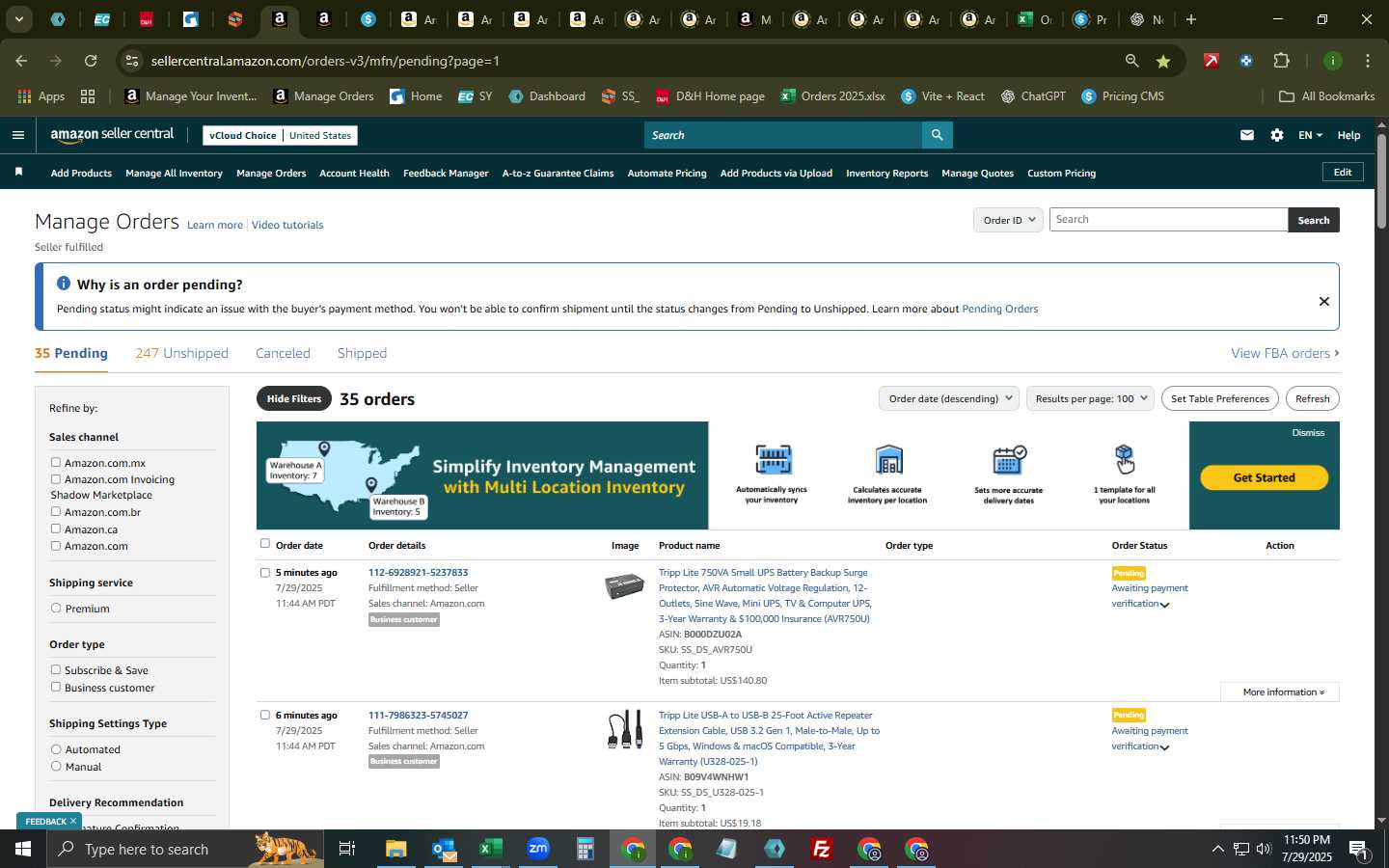Switch to the 247 Unshipped tab
Viewport: 1389px width, 868px height.
coord(181,353)
